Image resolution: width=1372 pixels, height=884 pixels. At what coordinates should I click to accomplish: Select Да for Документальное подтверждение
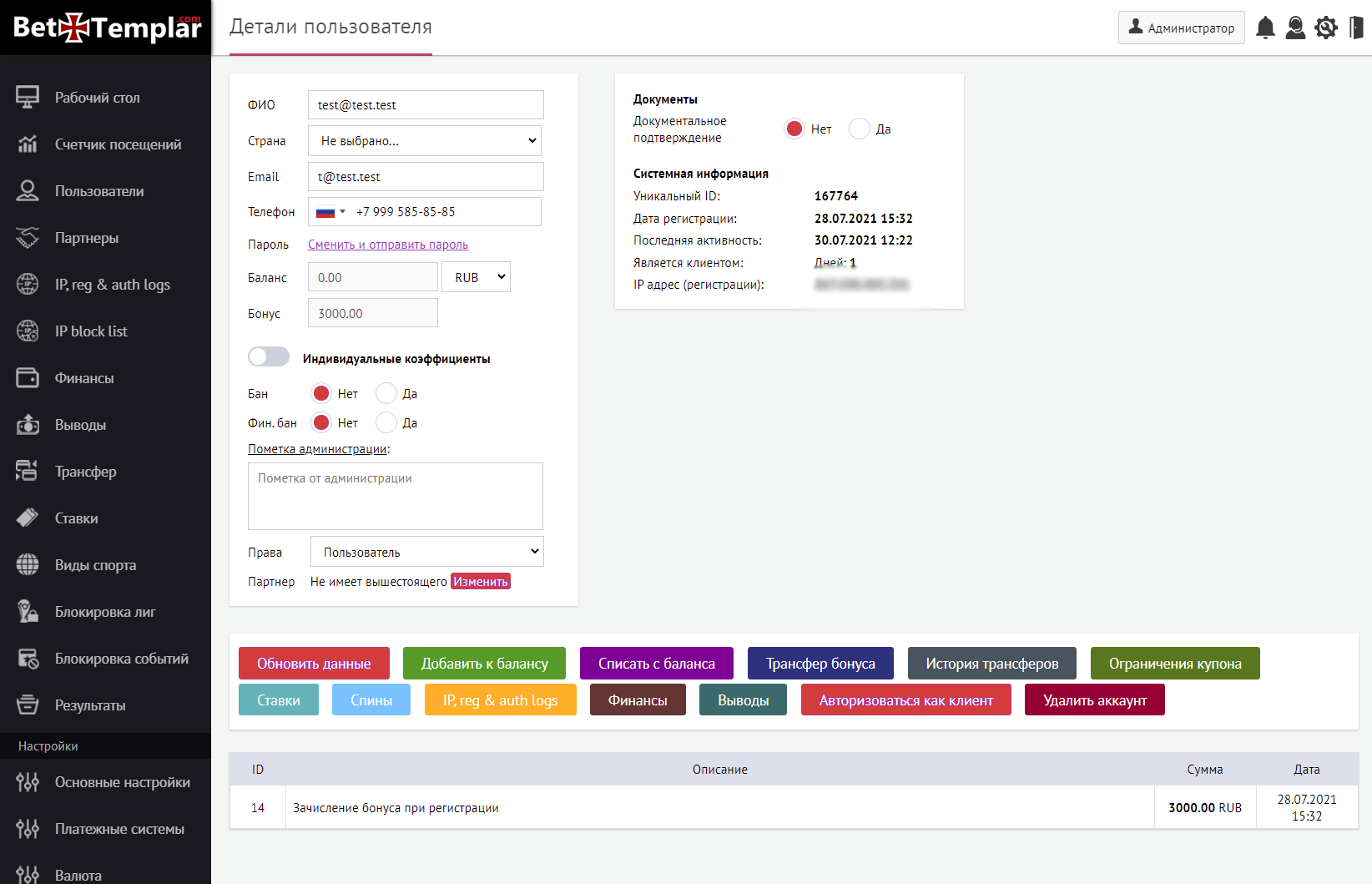[x=860, y=129]
